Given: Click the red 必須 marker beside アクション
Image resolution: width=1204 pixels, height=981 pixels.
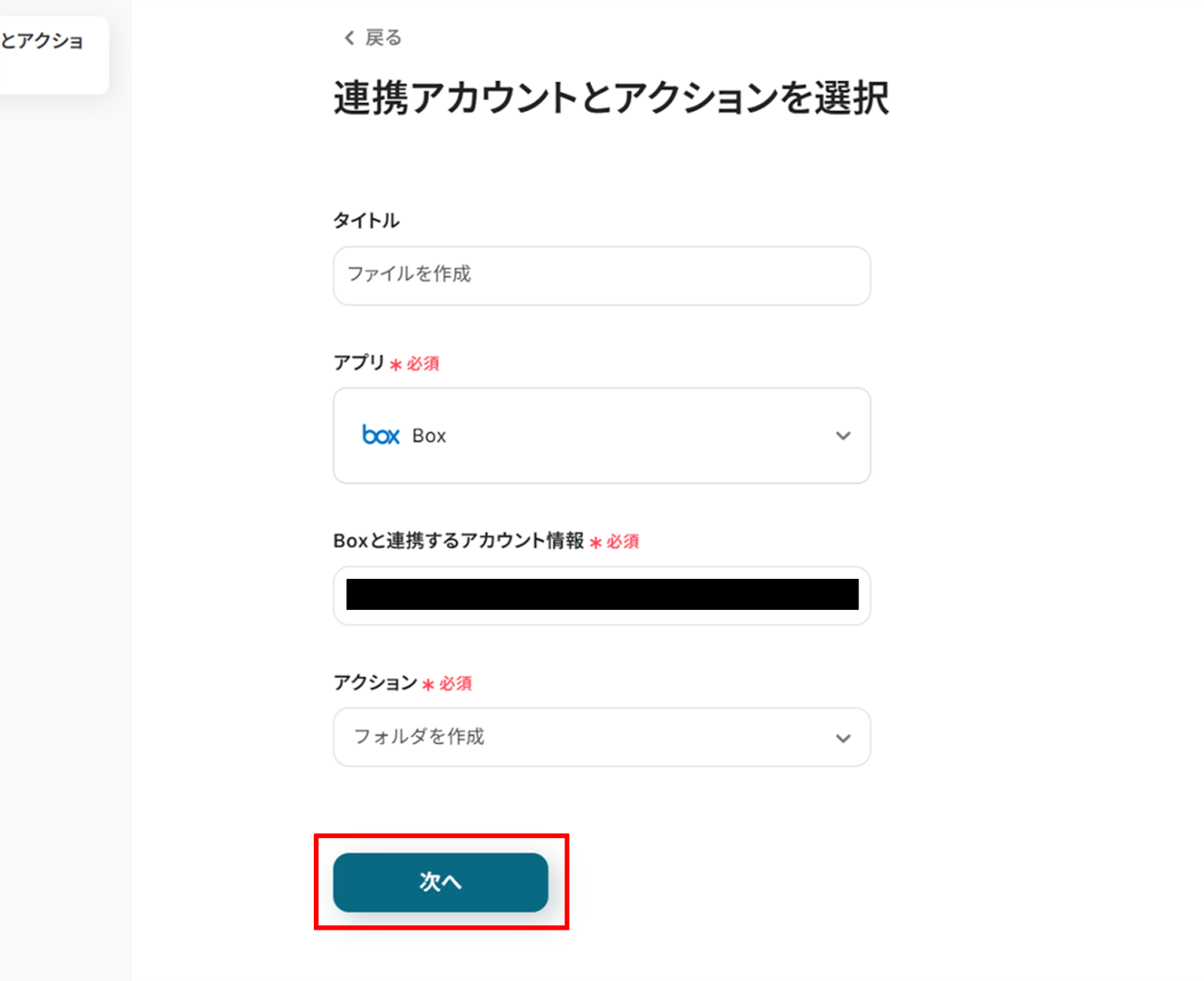Looking at the screenshot, I should pos(455,684).
